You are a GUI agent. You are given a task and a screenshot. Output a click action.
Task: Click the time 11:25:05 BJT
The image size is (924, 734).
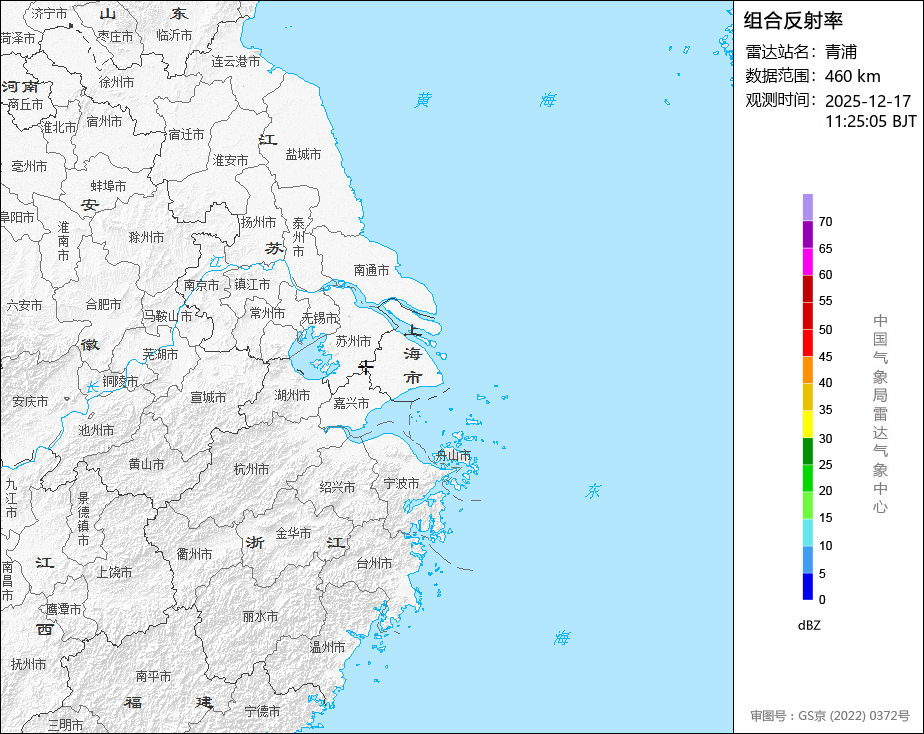(871, 121)
